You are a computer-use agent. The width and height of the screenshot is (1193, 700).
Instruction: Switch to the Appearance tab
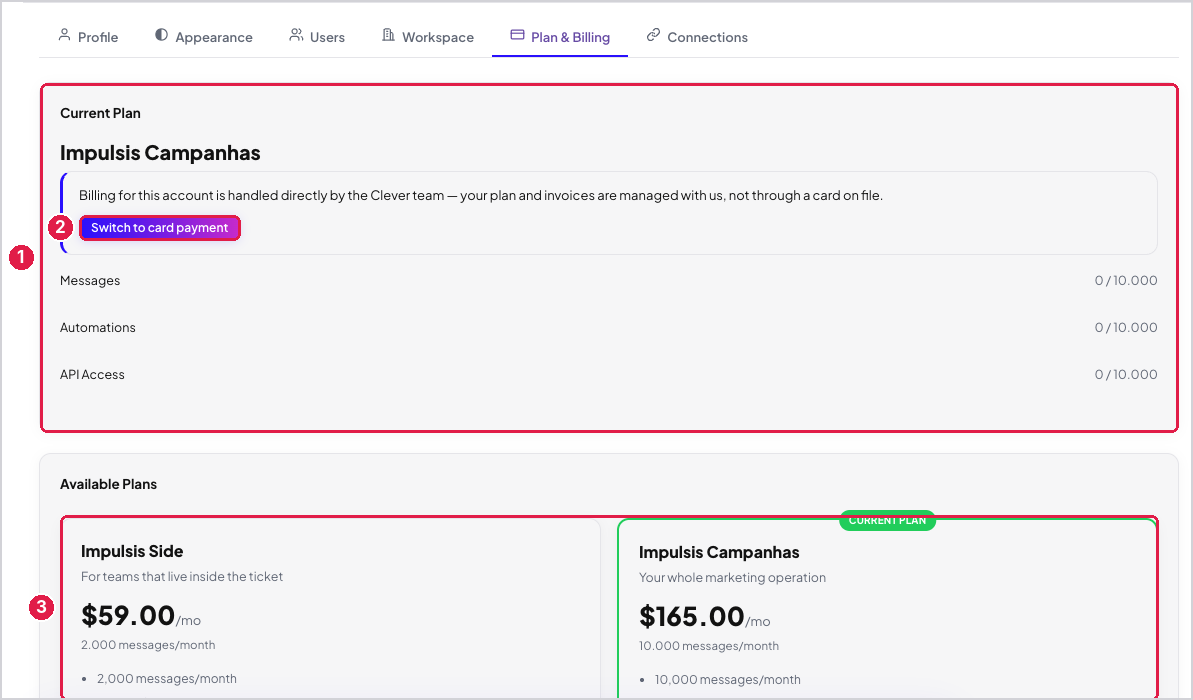pyautogui.click(x=204, y=37)
